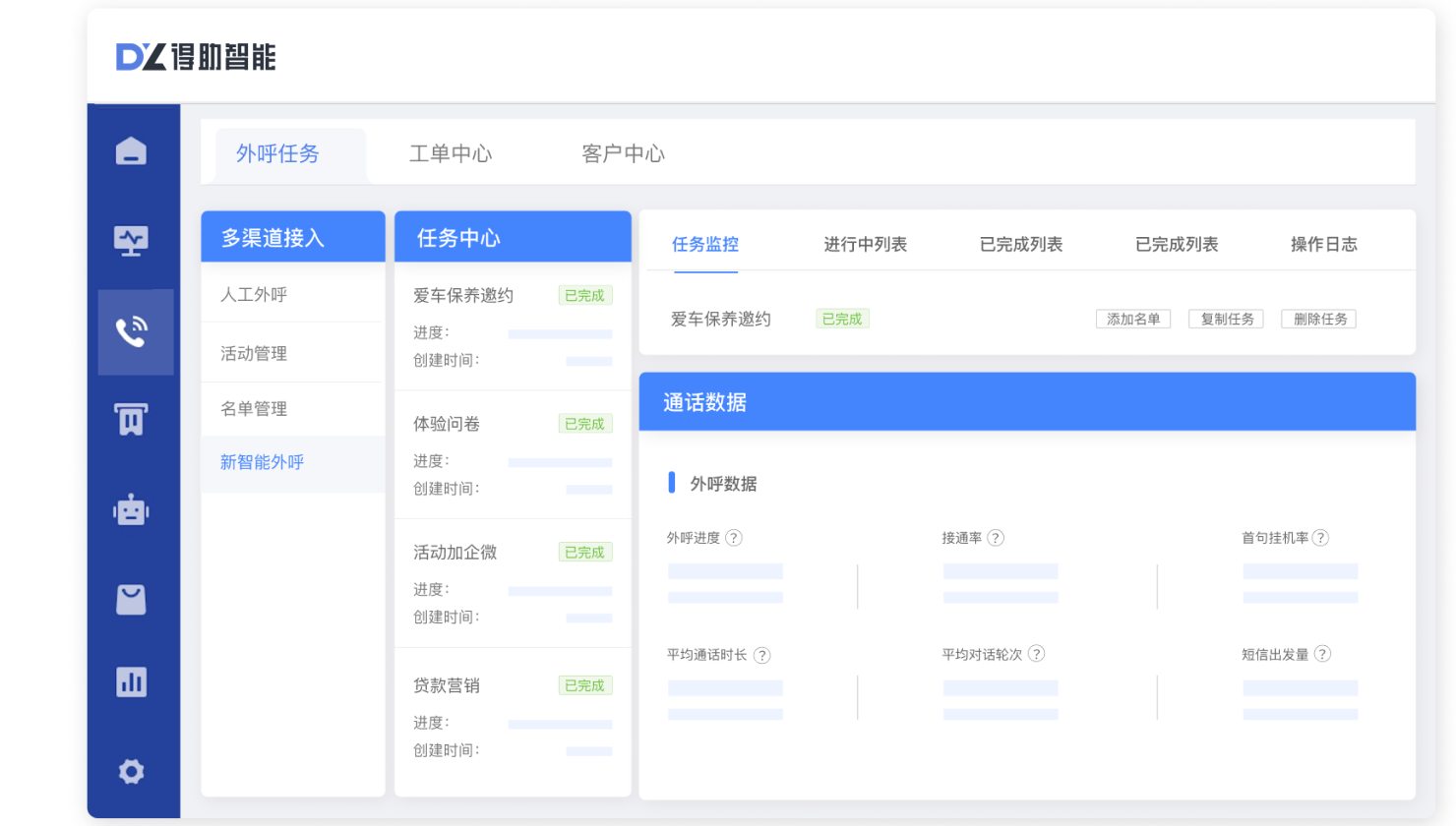
Task: Click the phone outbound-call icon in sidebar
Action: click(x=135, y=332)
